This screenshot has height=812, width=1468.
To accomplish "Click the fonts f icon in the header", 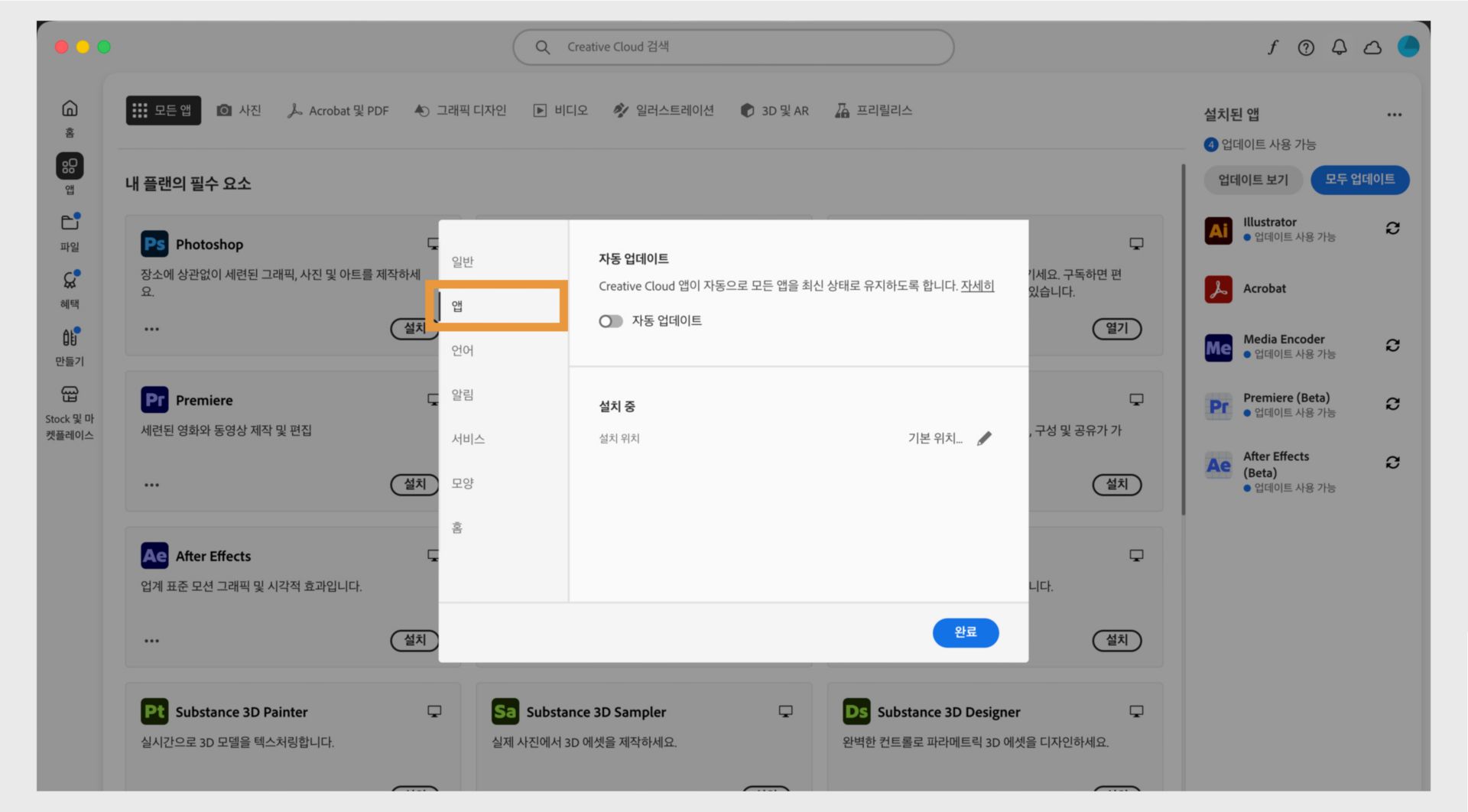I will click(1272, 47).
